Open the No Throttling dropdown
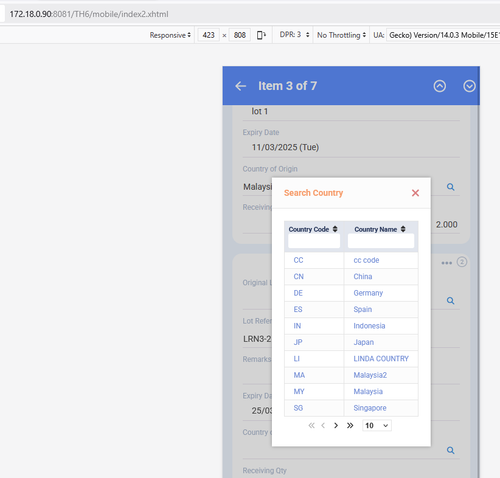 [x=341, y=35]
